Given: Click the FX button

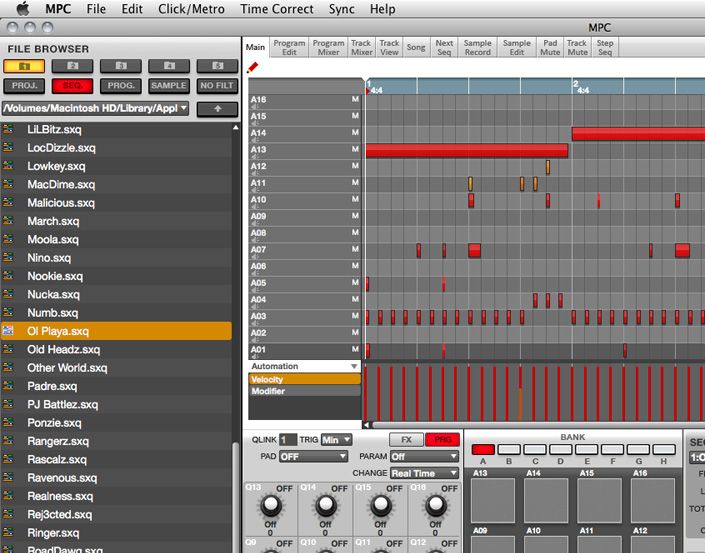Looking at the screenshot, I should 406,440.
